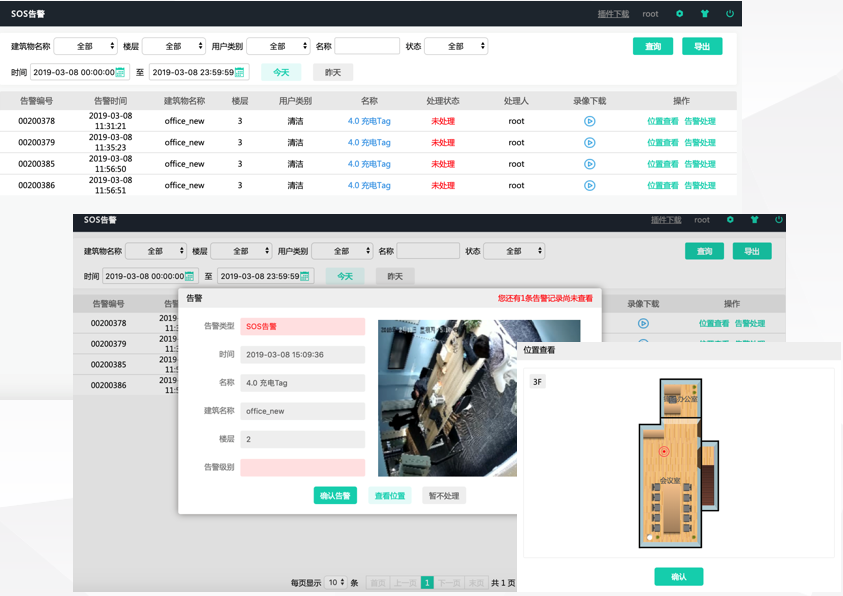
Task: Click 3F floor label on map panel
Action: (x=537, y=382)
